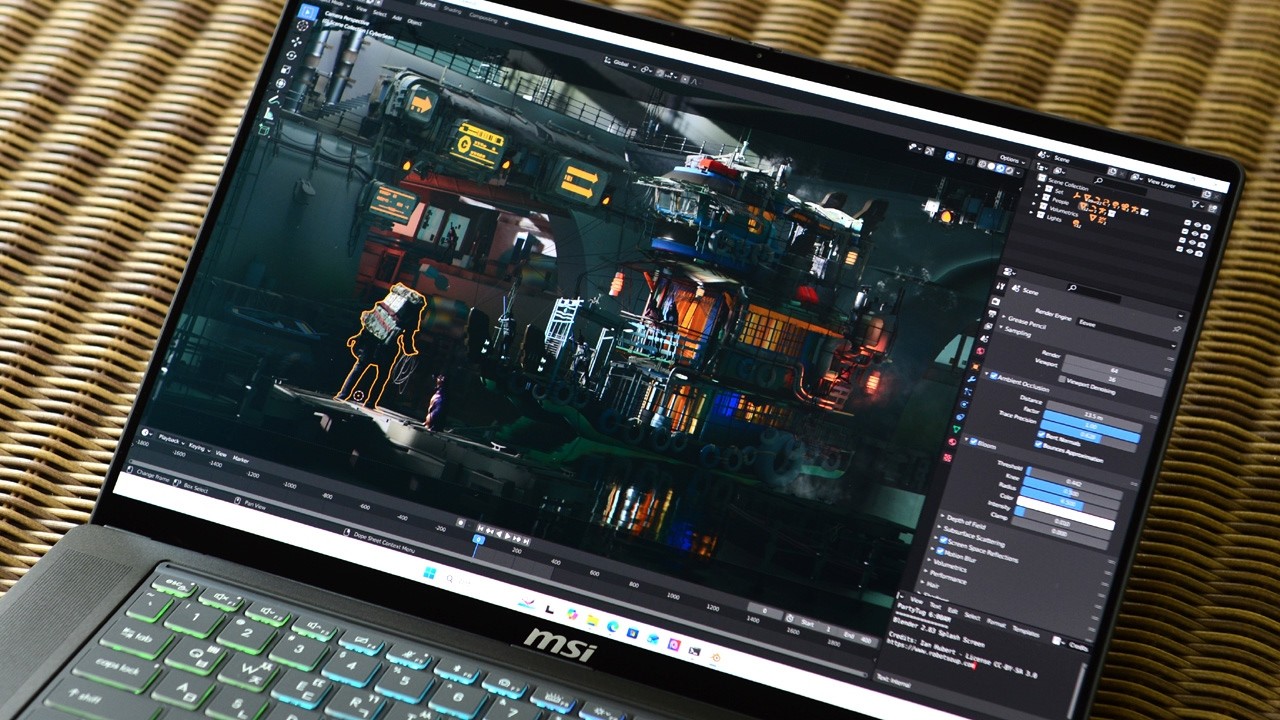Switch to the Compositing workspace tab
The image size is (1280, 720).
pos(483,17)
